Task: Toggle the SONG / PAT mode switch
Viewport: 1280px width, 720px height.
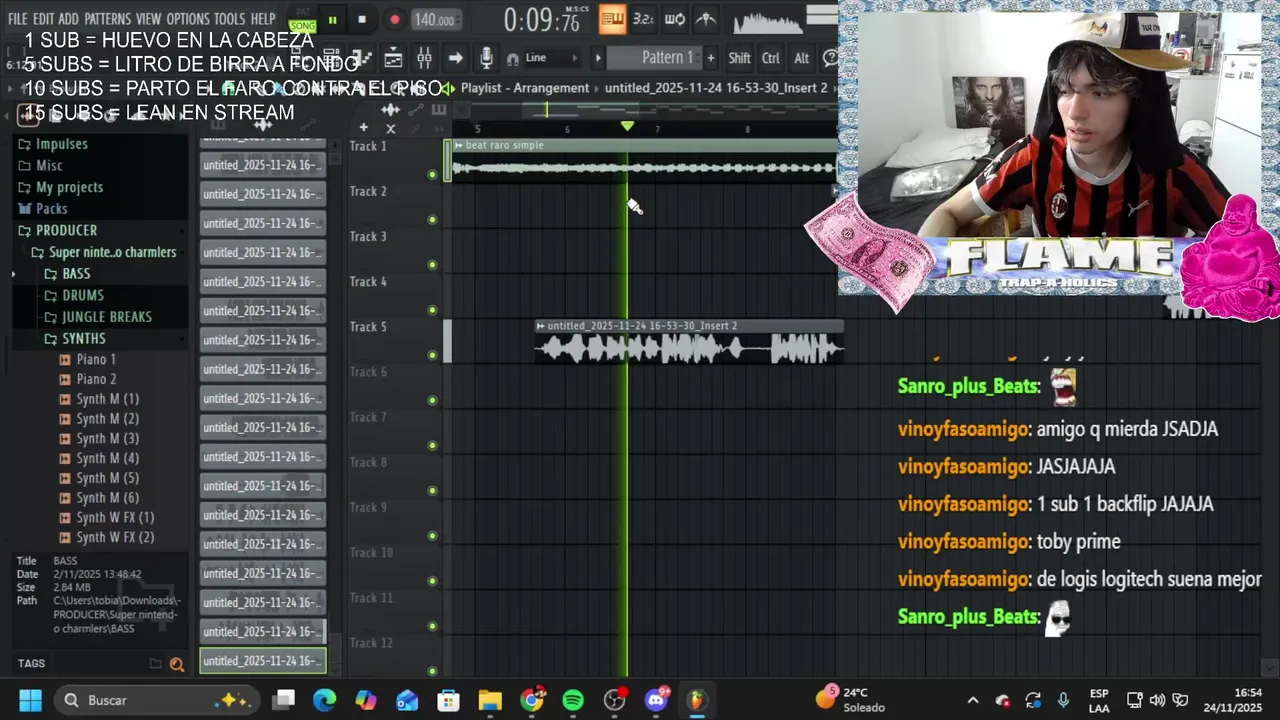Action: coord(302,19)
